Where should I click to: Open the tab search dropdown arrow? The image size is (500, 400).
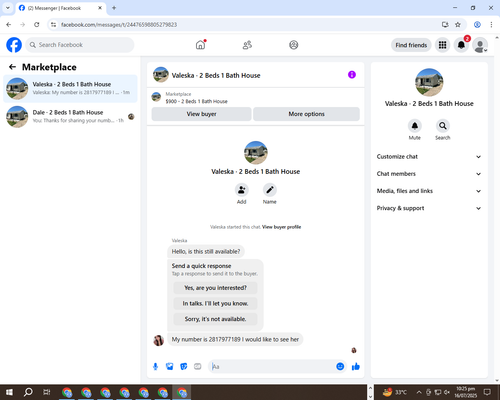tap(8, 8)
